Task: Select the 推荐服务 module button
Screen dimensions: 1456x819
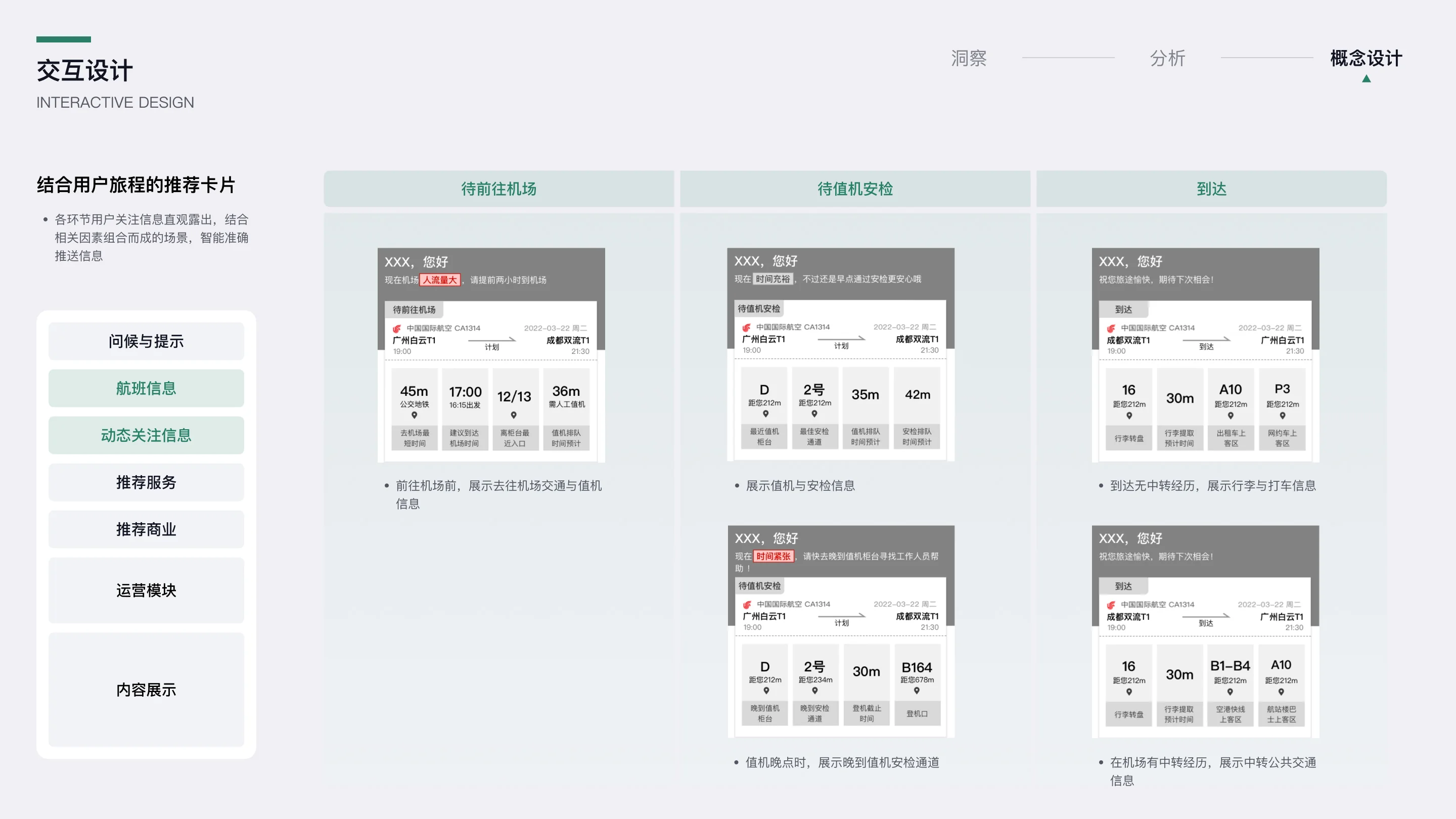Action: [x=147, y=482]
